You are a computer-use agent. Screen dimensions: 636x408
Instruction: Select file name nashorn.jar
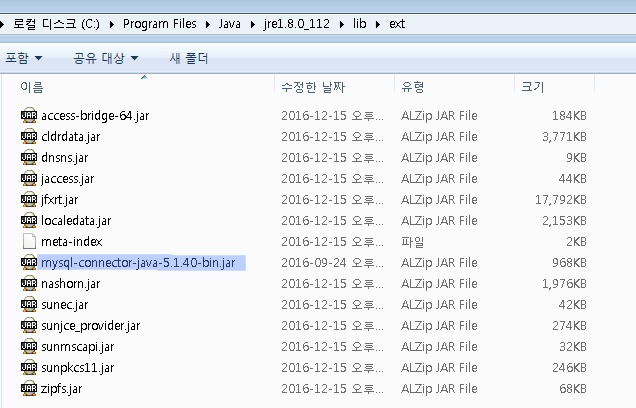tap(71, 284)
